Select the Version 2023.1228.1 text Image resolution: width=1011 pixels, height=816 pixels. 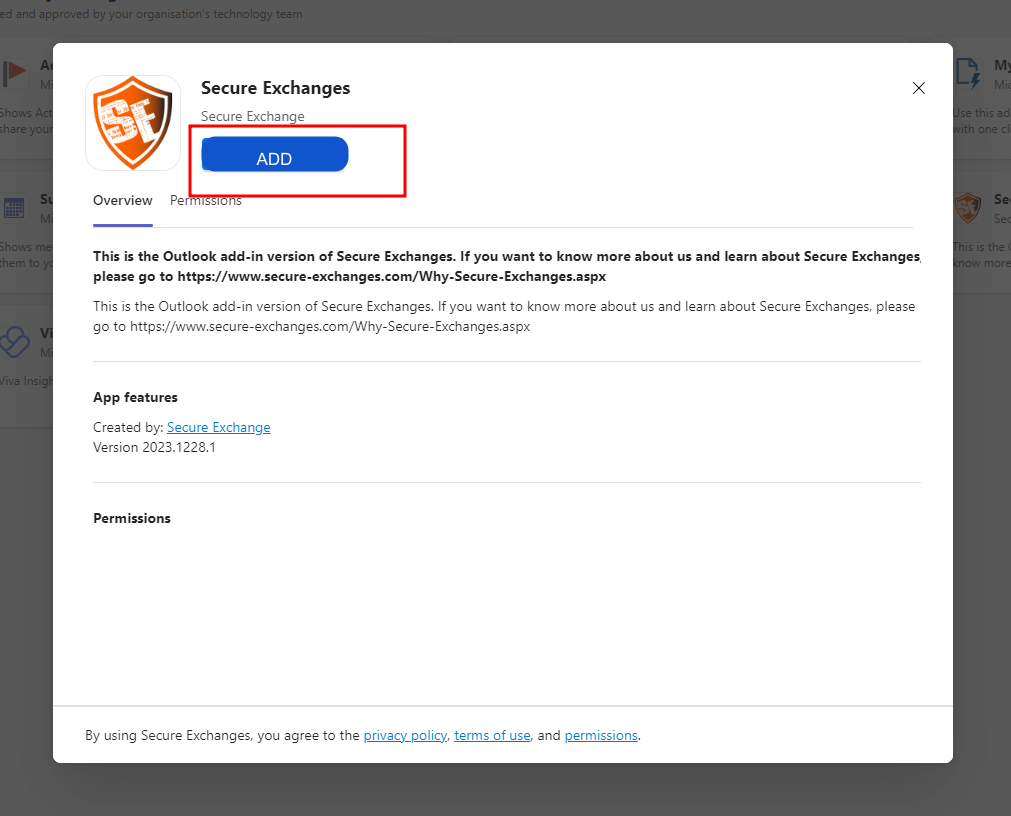point(154,447)
